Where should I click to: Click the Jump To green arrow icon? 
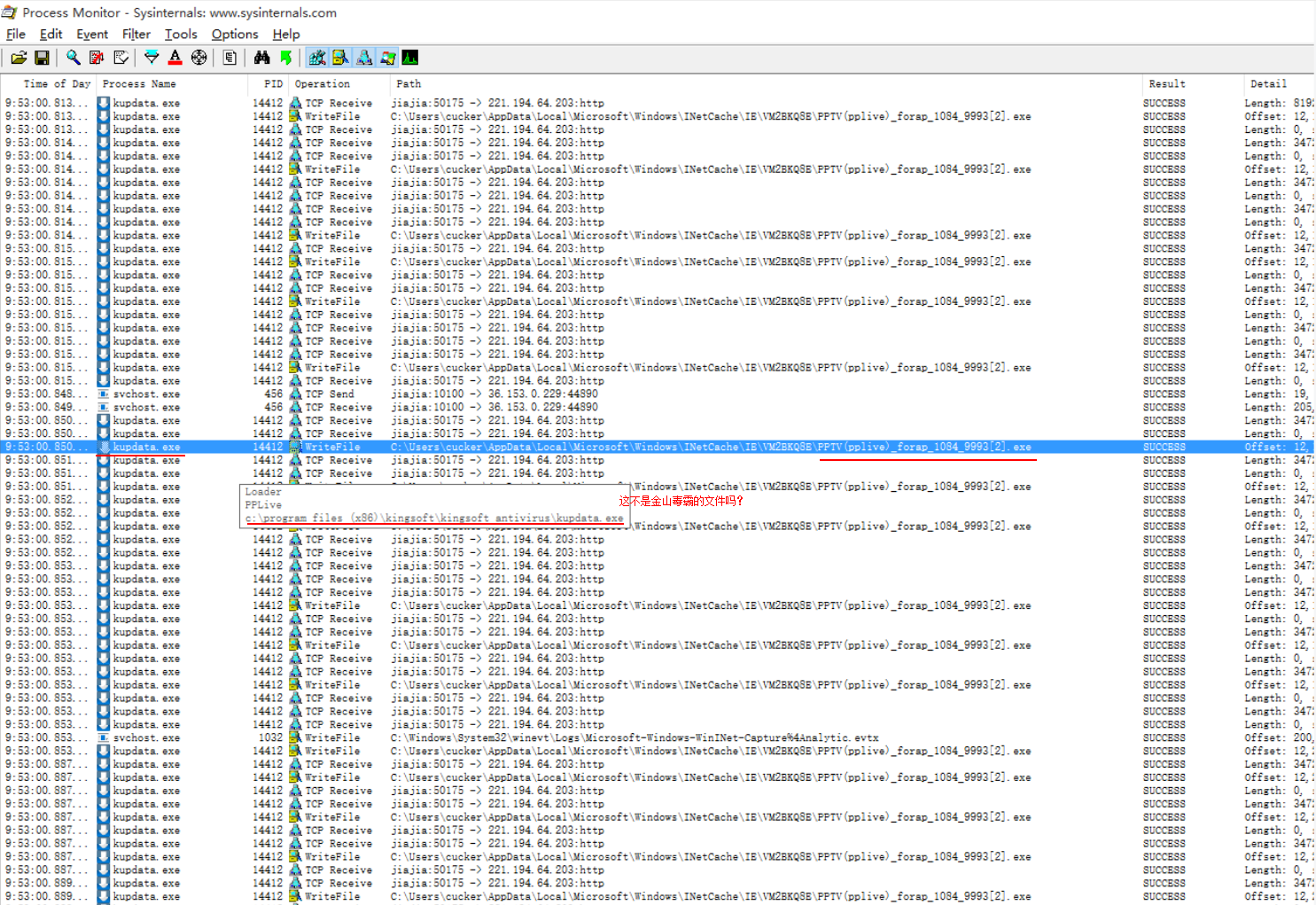[x=285, y=57]
